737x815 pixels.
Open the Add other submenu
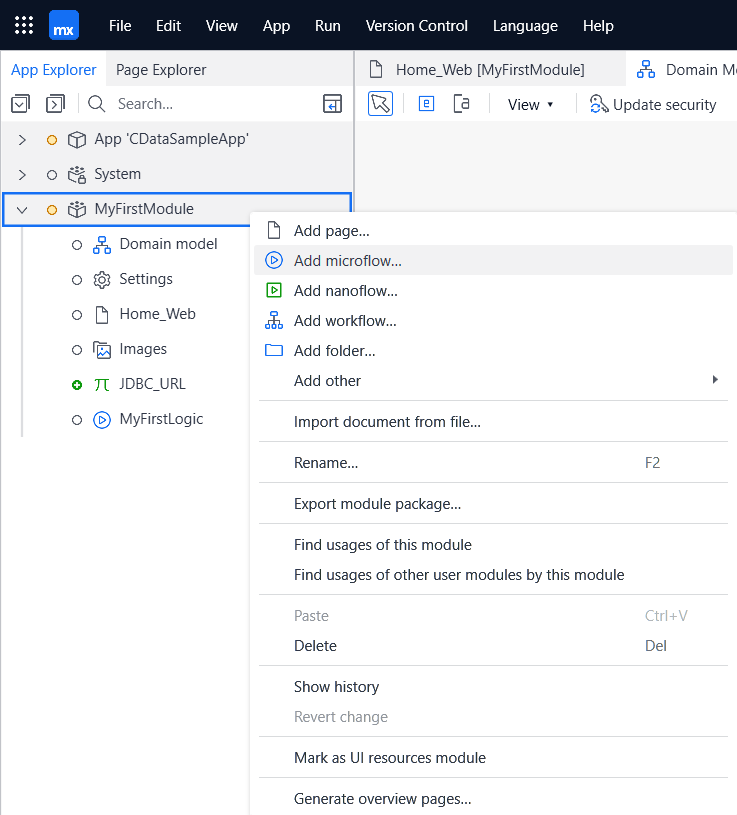coord(327,381)
